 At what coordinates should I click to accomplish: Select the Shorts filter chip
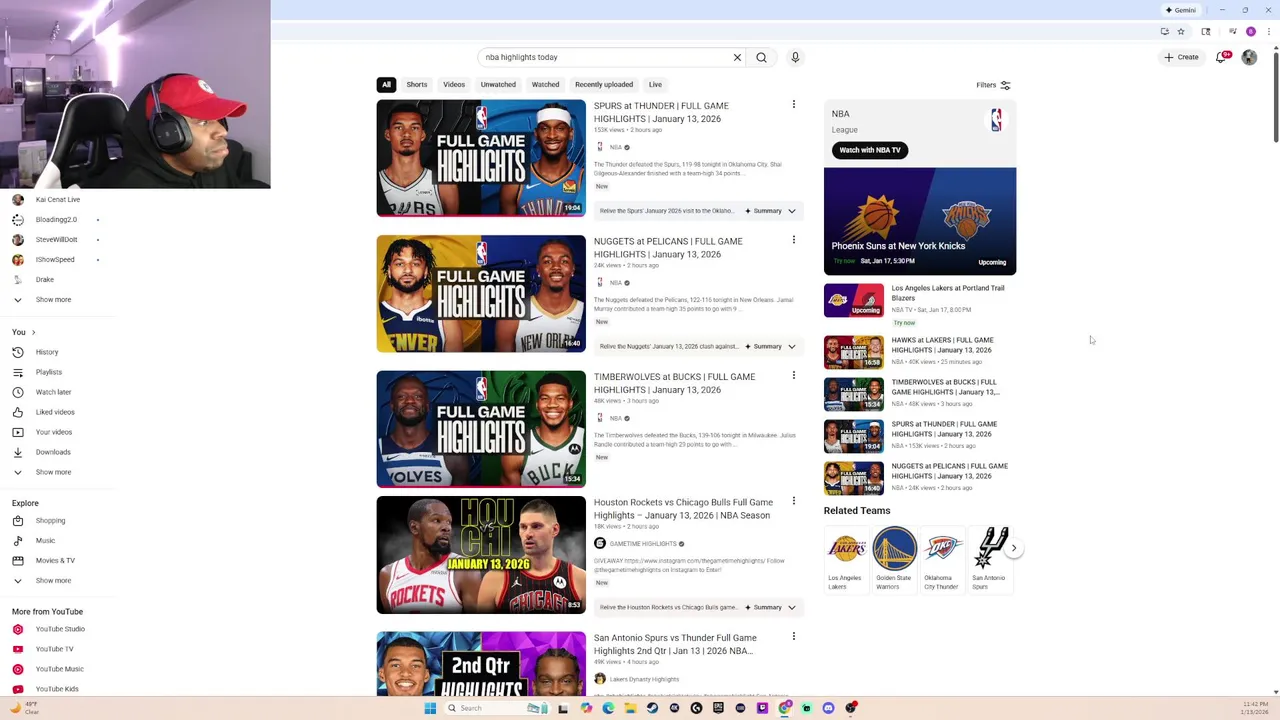click(x=417, y=85)
